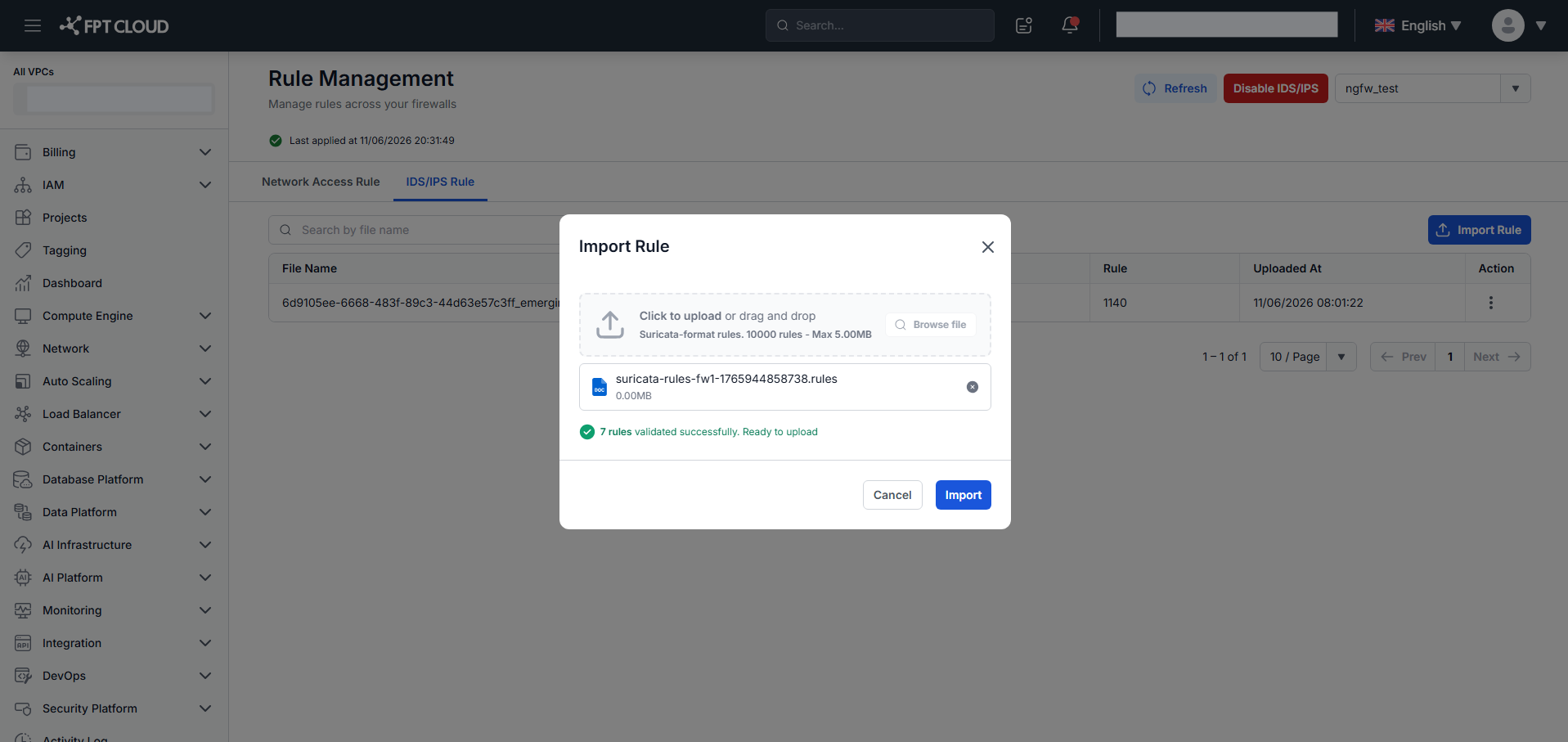Click the Data Platform icon
The width and height of the screenshot is (1568, 742).
coord(23,512)
